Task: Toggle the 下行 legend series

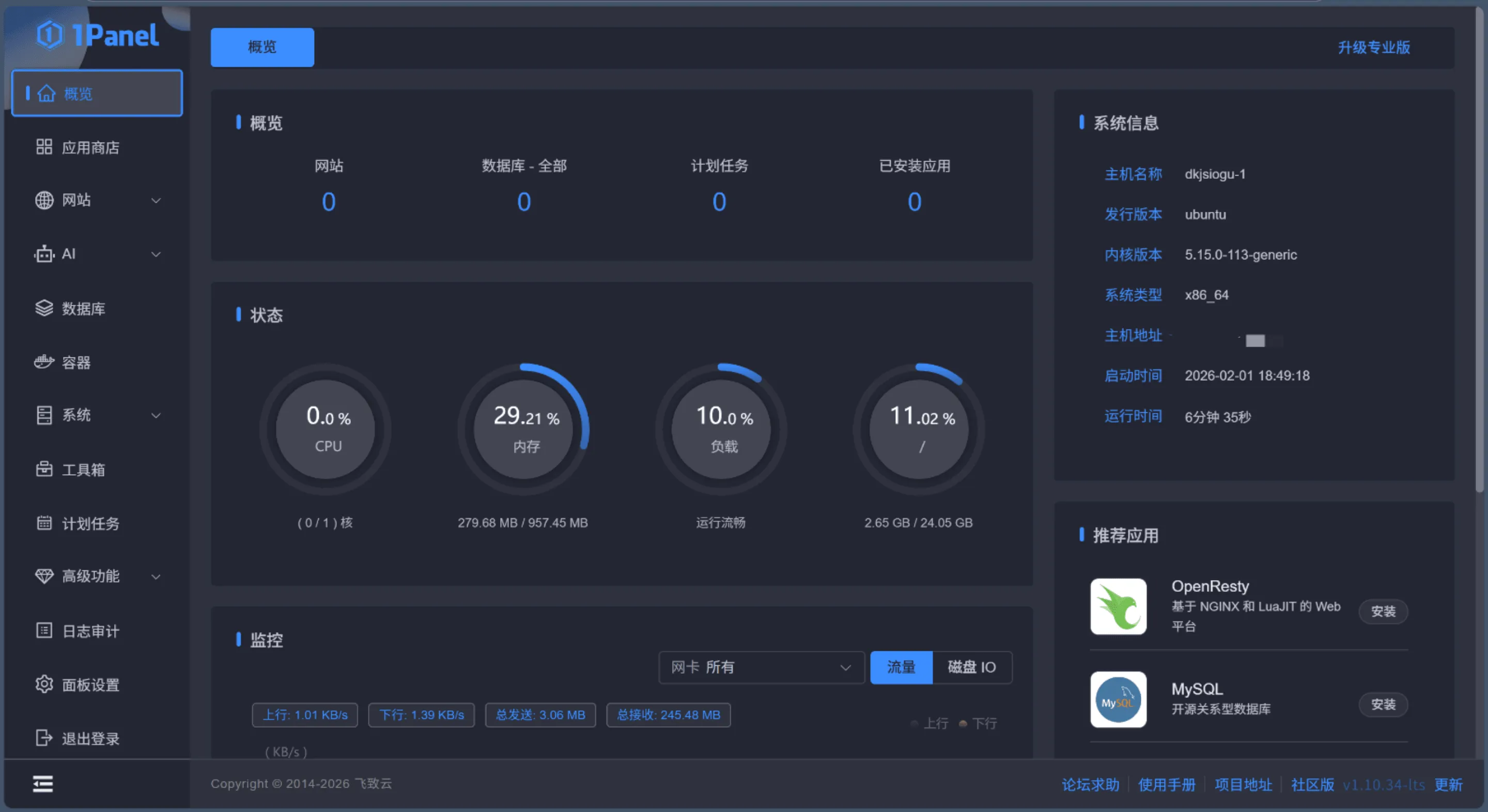Action: tap(978, 724)
